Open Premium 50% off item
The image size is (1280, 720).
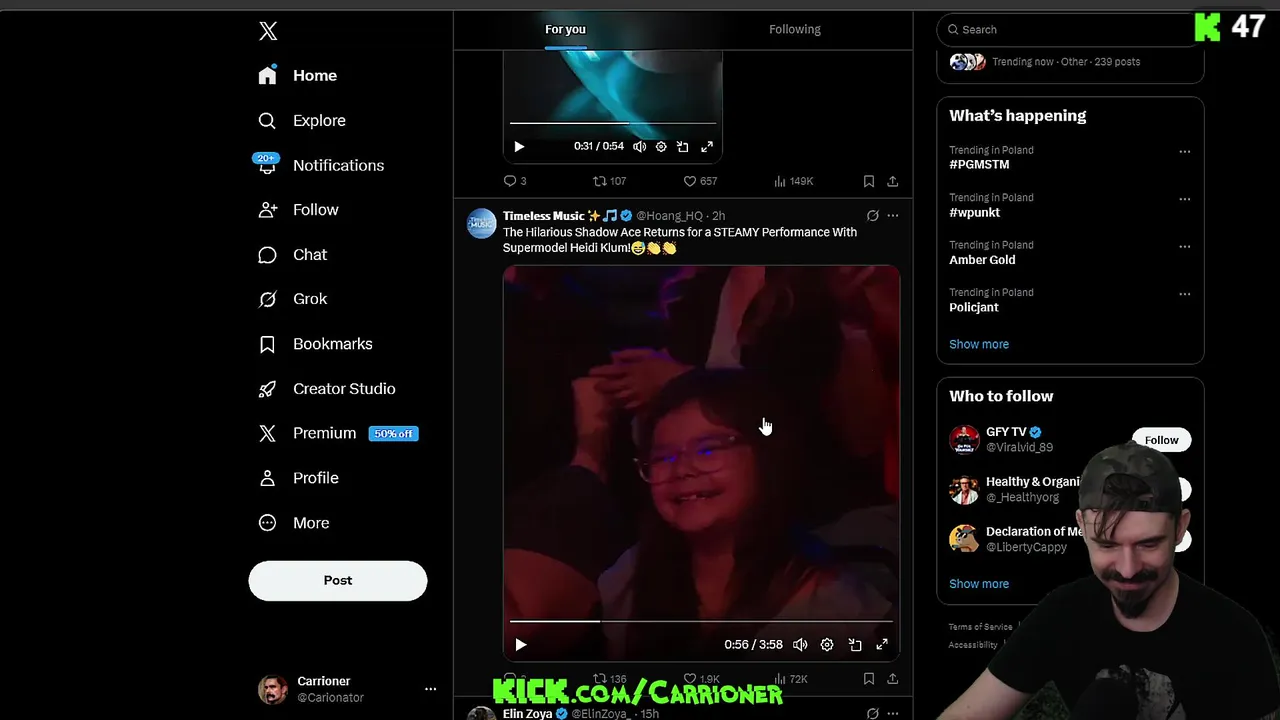(x=338, y=433)
